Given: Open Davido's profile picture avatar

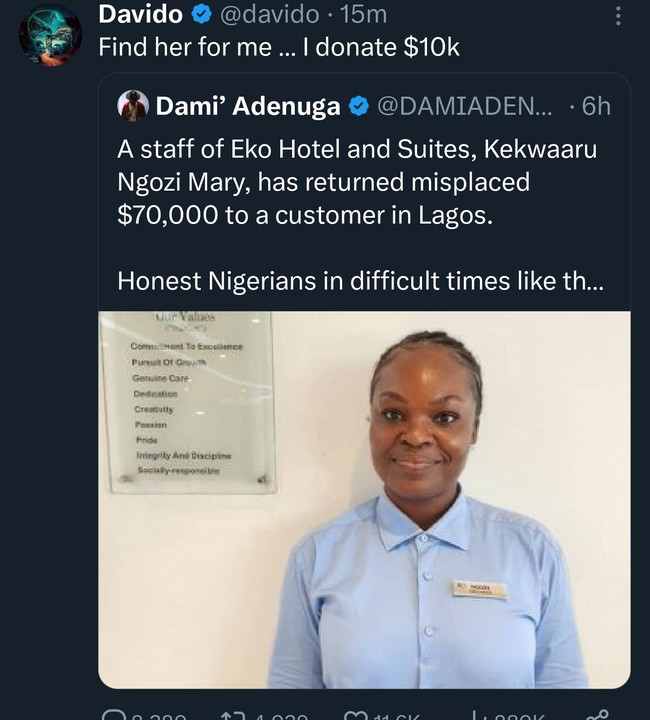Looking at the screenshot, I should coord(49,35).
